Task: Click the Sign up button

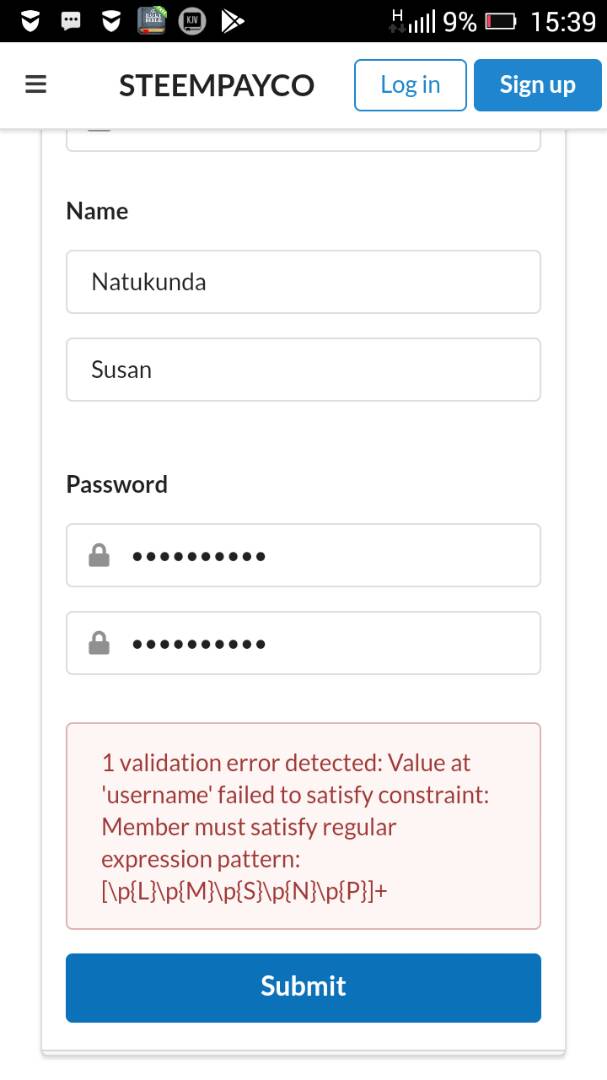Action: [x=537, y=85]
